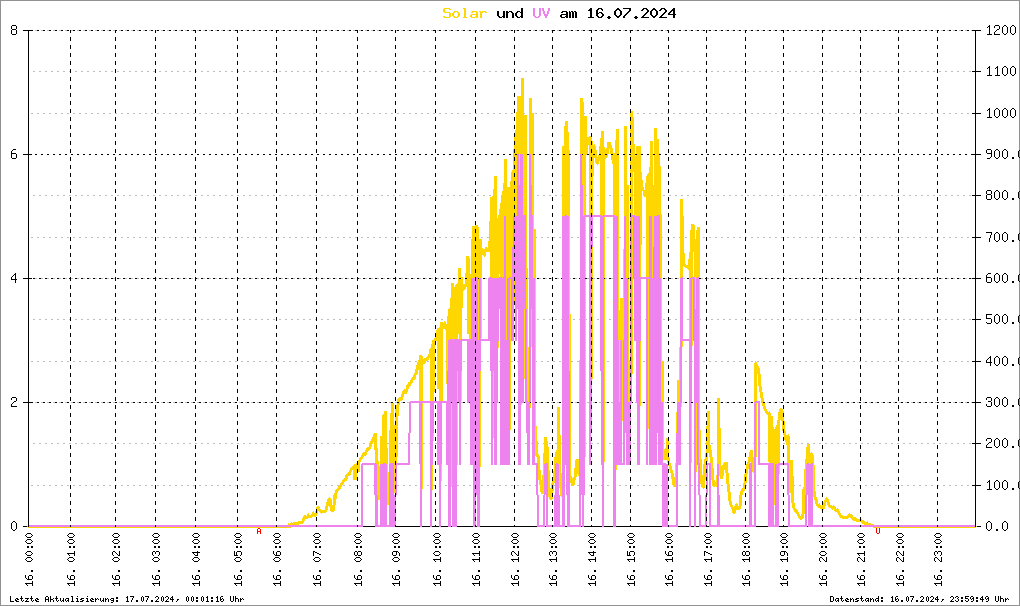
Task: Click the x-axis label '16. 06:00'
Action: (x=277, y=559)
